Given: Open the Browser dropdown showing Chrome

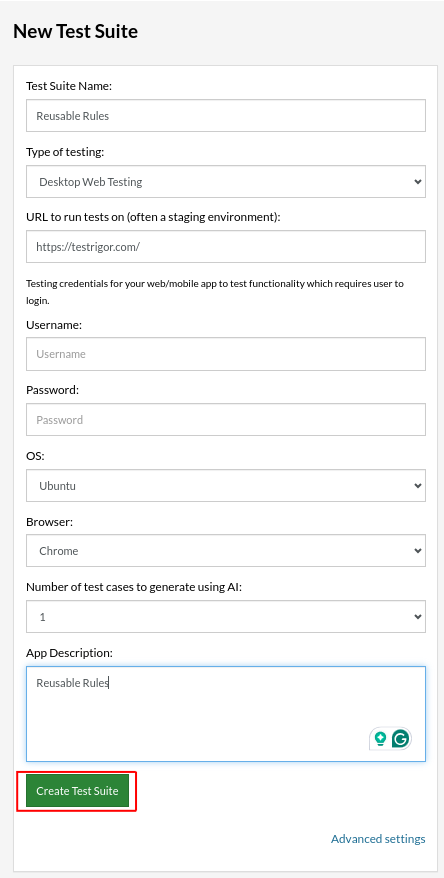Looking at the screenshot, I should click(x=226, y=551).
